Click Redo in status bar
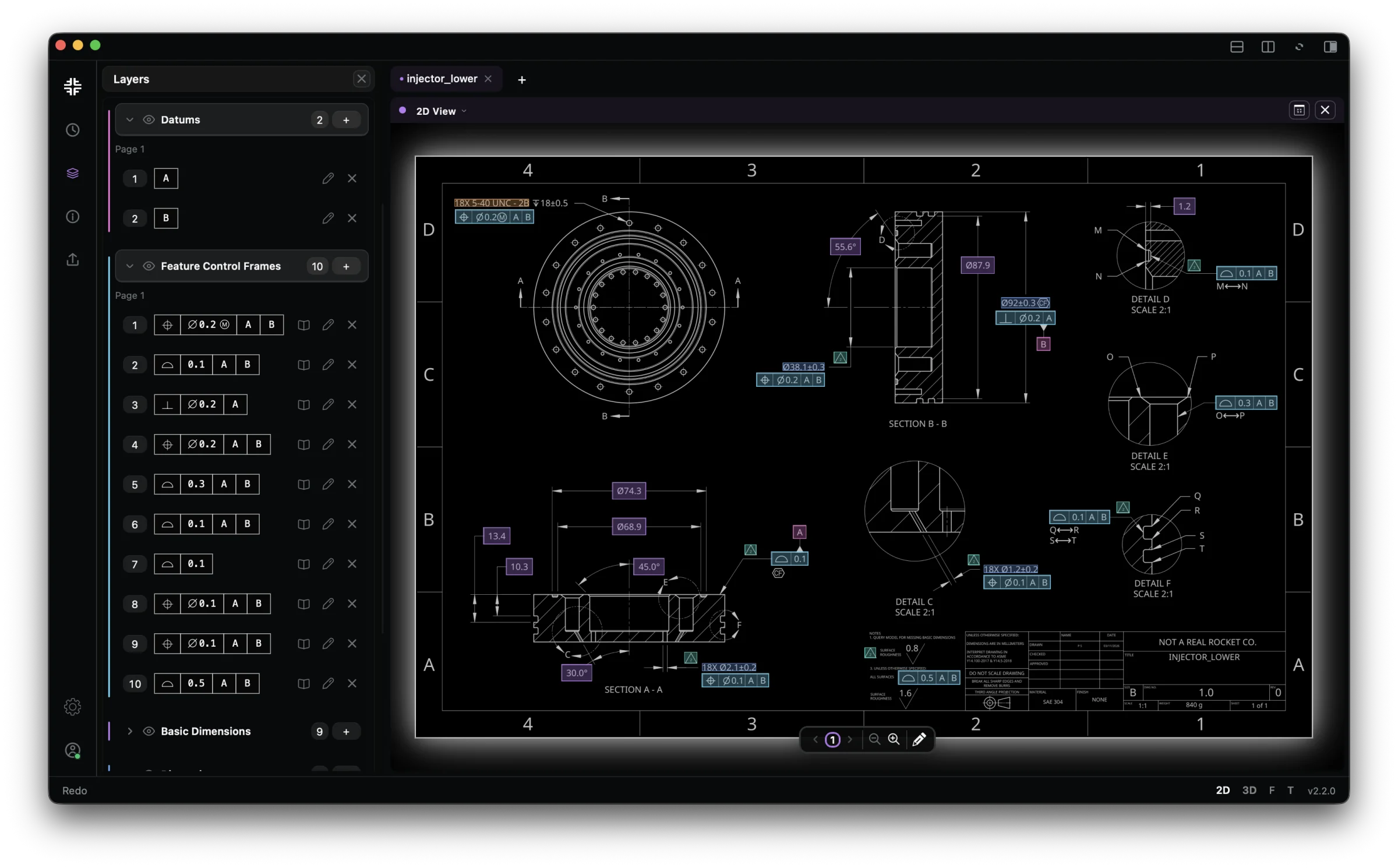Viewport: 1398px width, 868px height. tap(75, 791)
